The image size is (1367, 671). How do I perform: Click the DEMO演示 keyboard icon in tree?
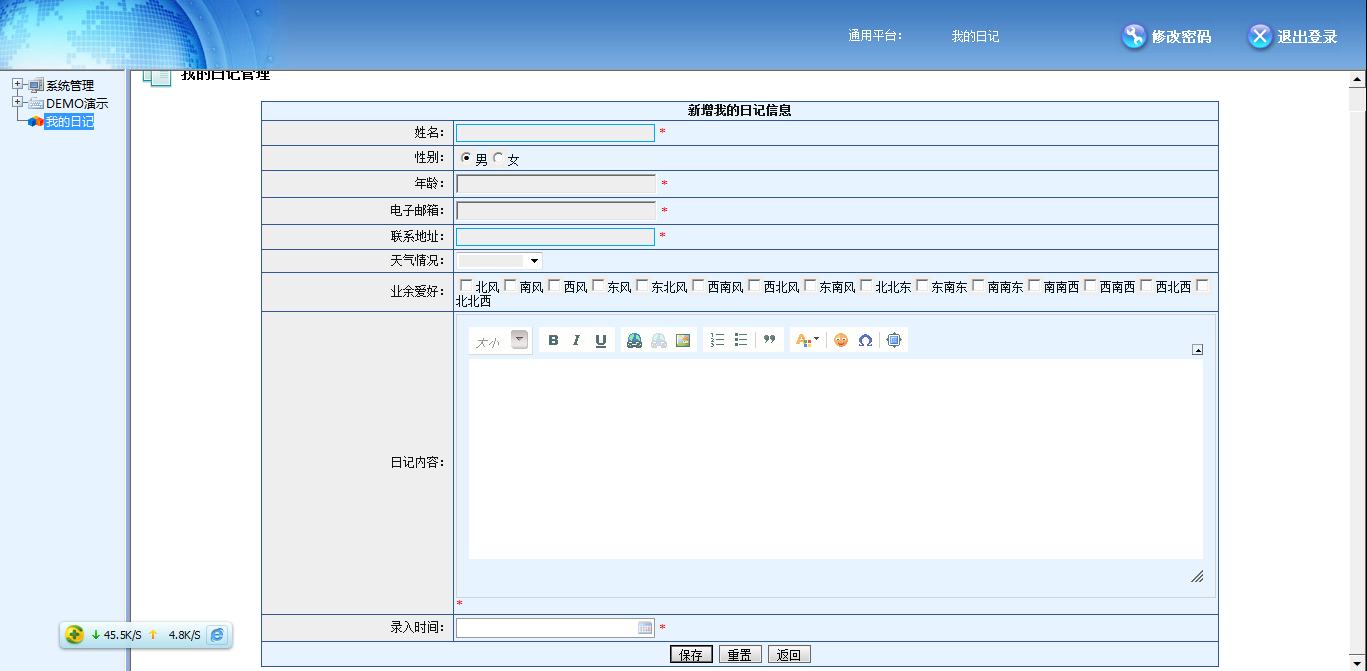click(x=36, y=103)
